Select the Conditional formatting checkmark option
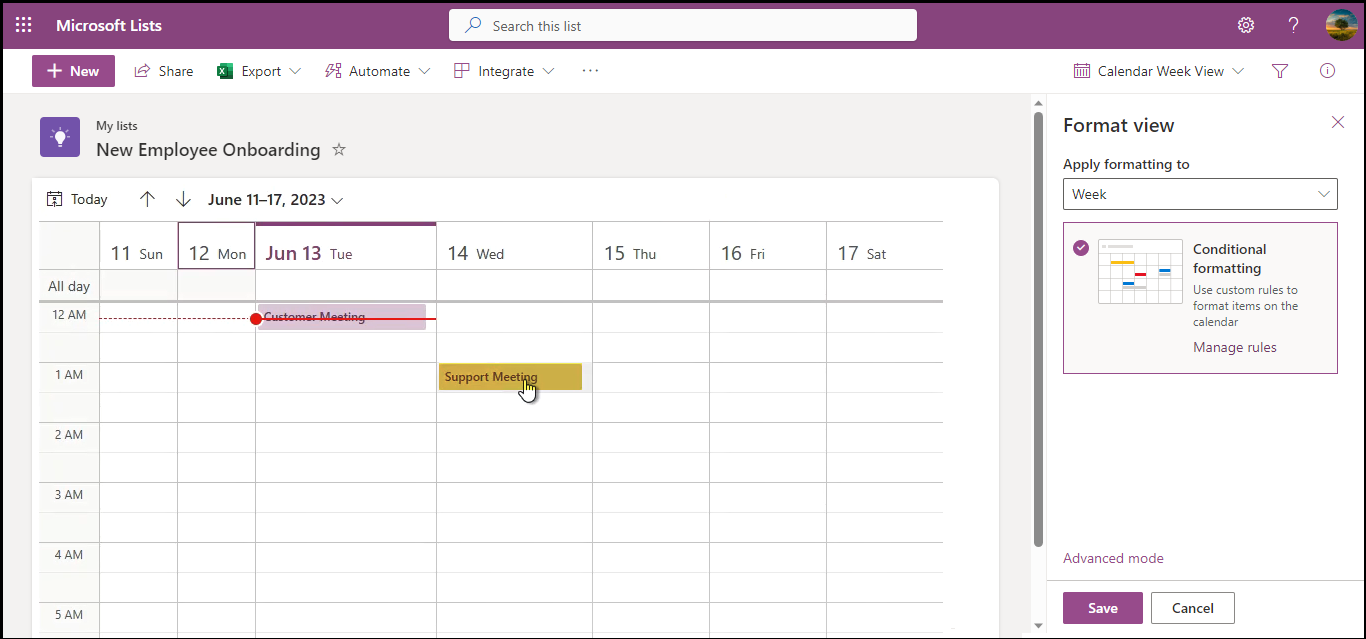 click(1080, 248)
